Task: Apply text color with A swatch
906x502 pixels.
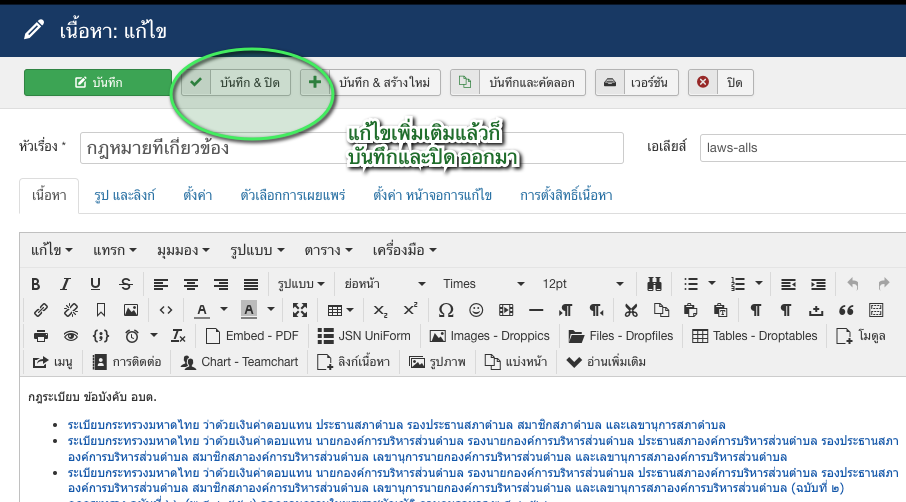Action: [x=202, y=310]
